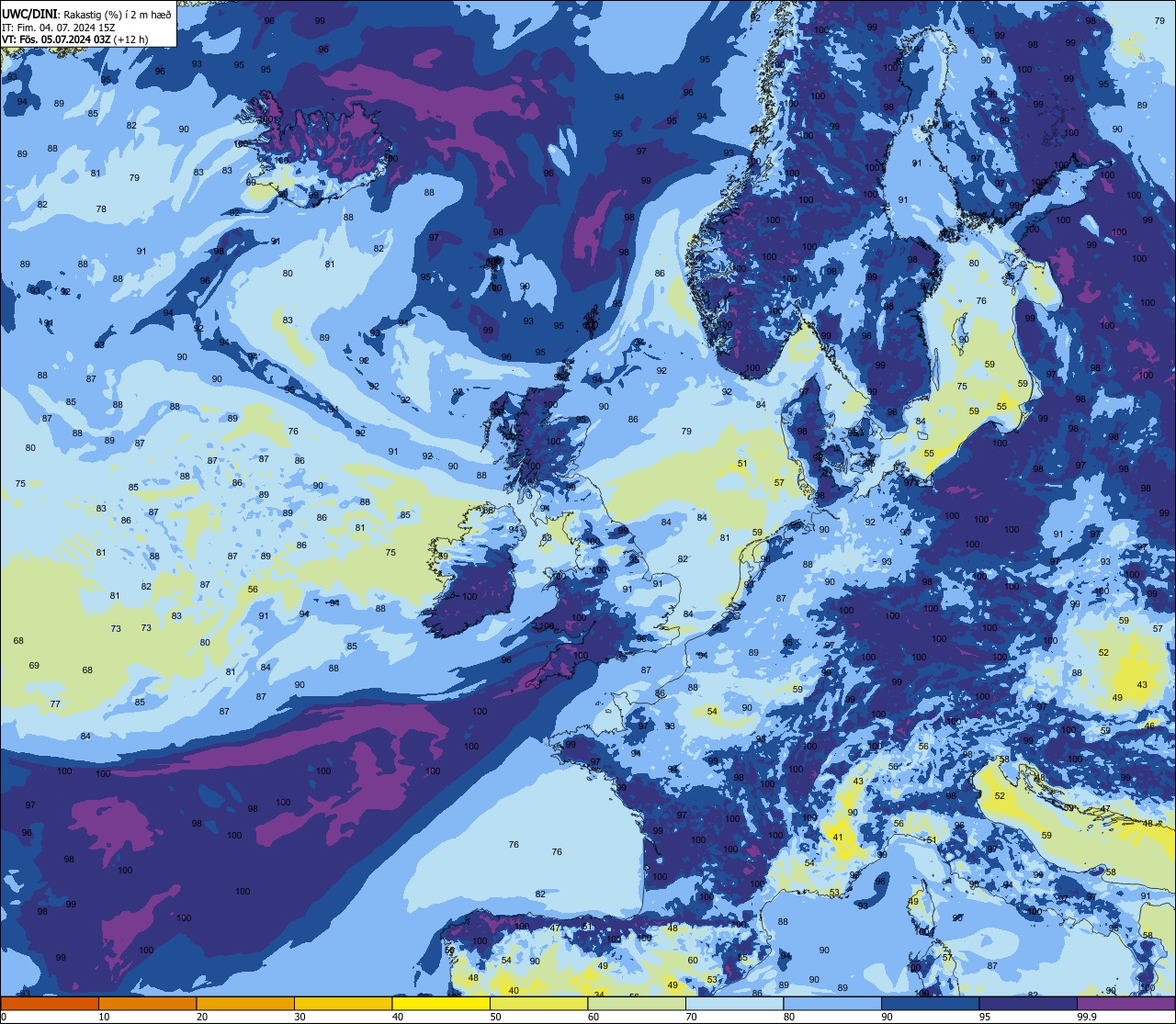Click the map value '46' near the eastern edge
The image size is (1176, 1024).
point(1149,726)
